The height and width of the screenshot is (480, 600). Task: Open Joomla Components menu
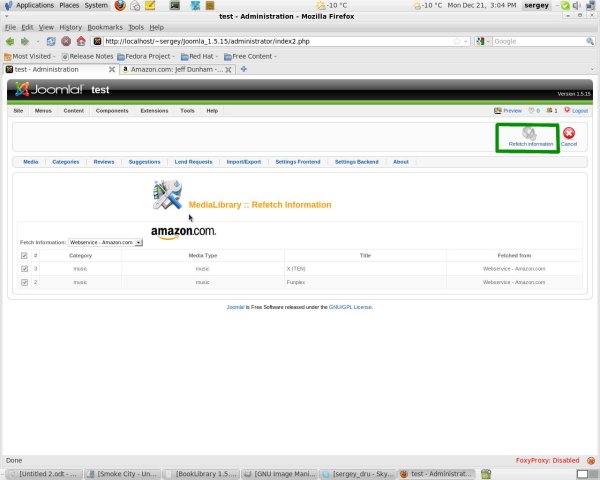click(x=112, y=111)
